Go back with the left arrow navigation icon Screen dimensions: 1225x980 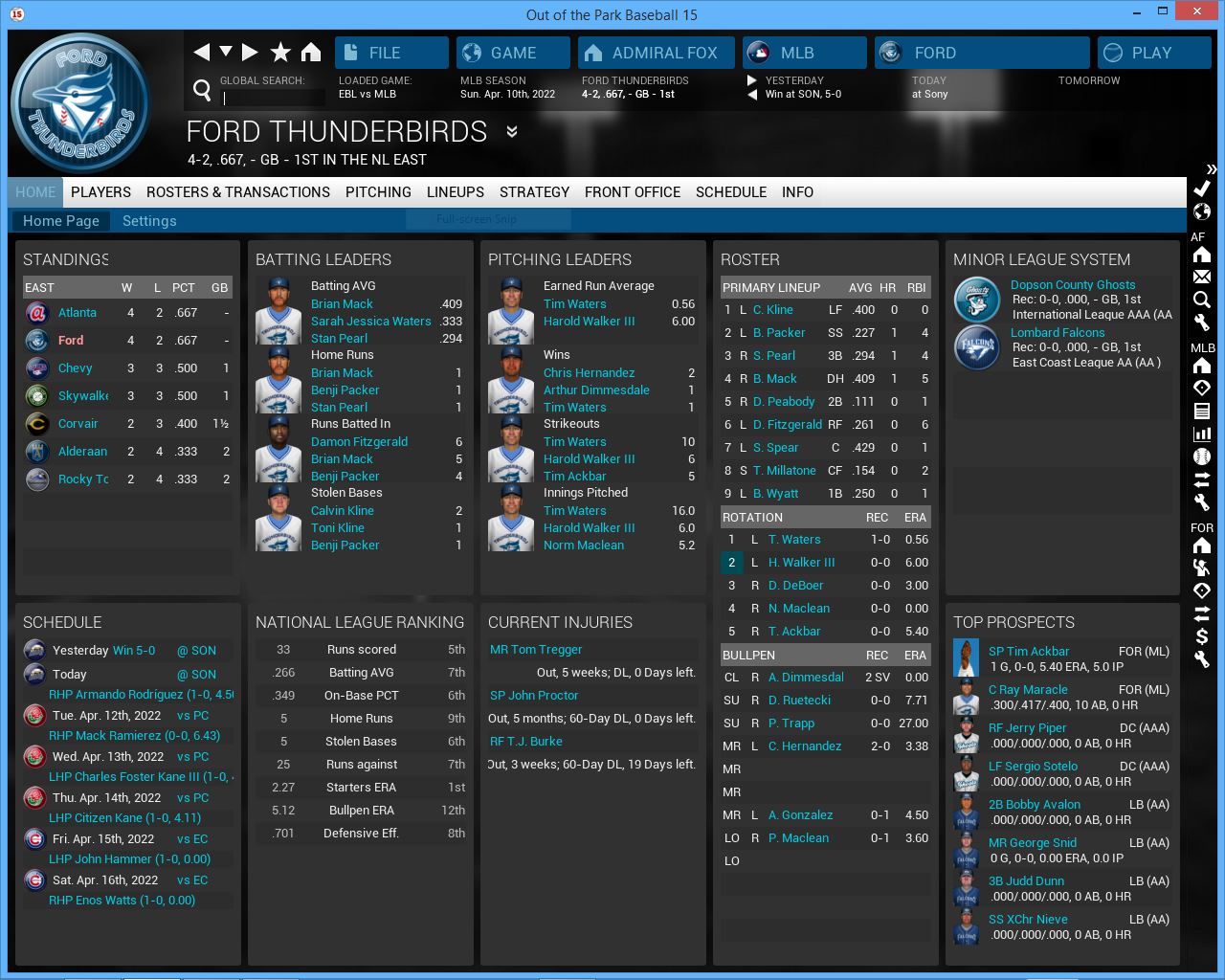coord(201,53)
